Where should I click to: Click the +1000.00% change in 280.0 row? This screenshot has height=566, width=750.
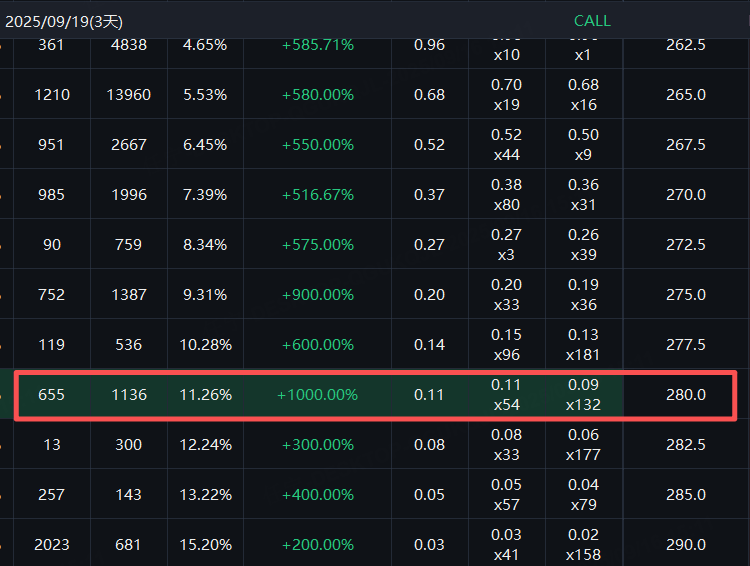pyautogui.click(x=317, y=395)
